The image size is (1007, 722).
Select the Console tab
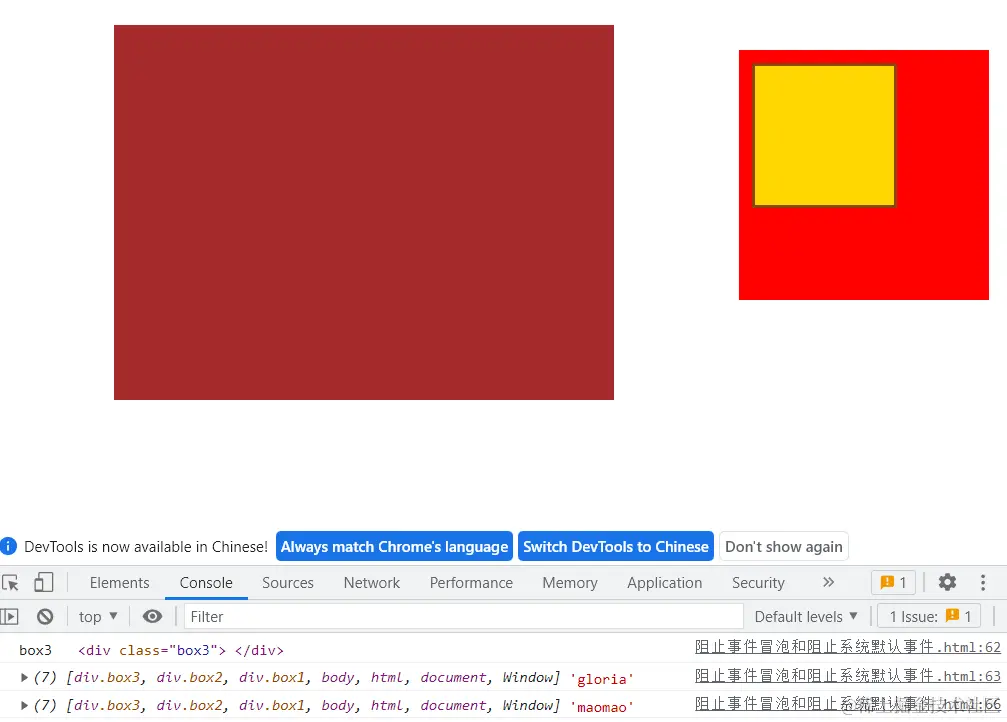(206, 583)
